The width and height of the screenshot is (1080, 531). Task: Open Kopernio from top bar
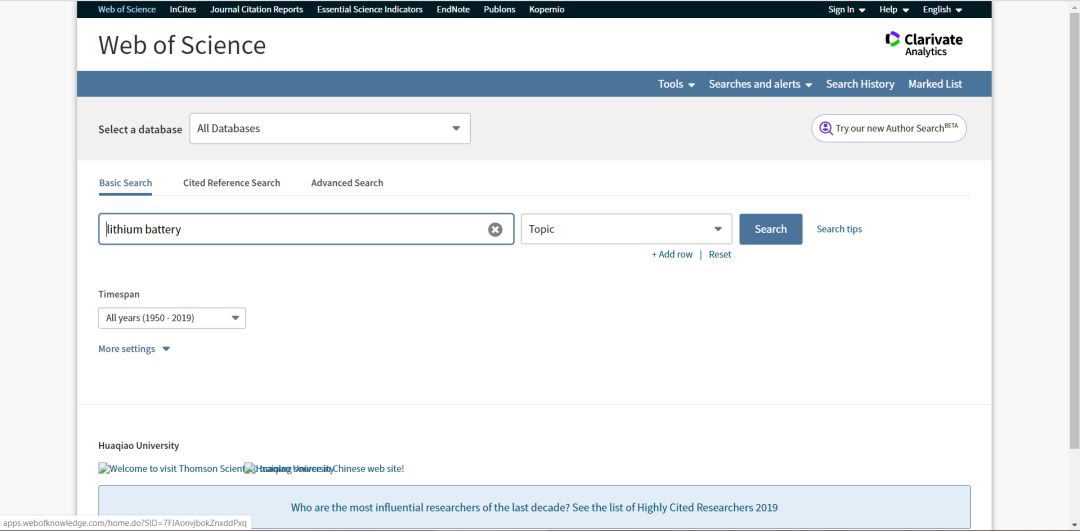547,10
